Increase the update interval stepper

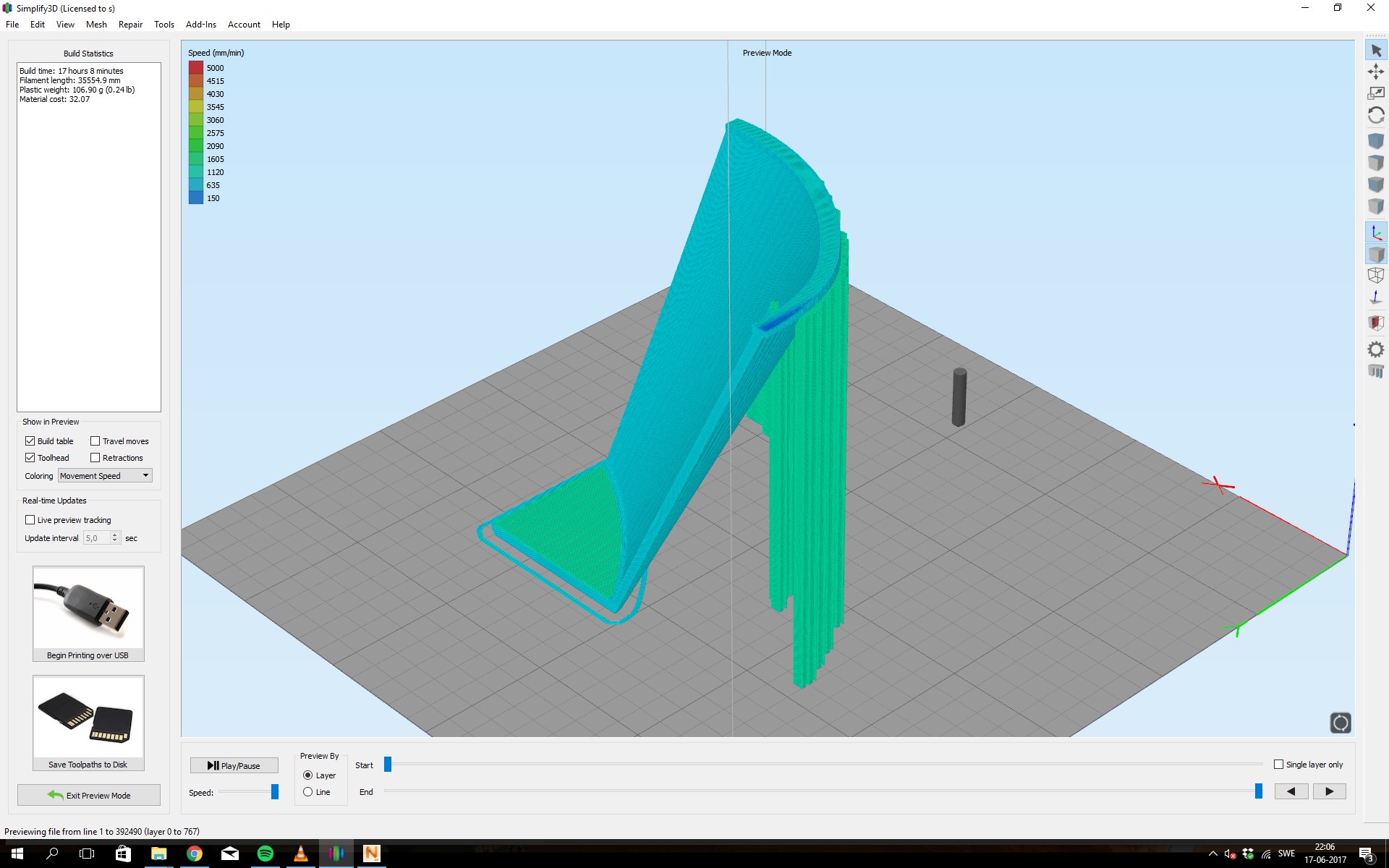coord(115,535)
